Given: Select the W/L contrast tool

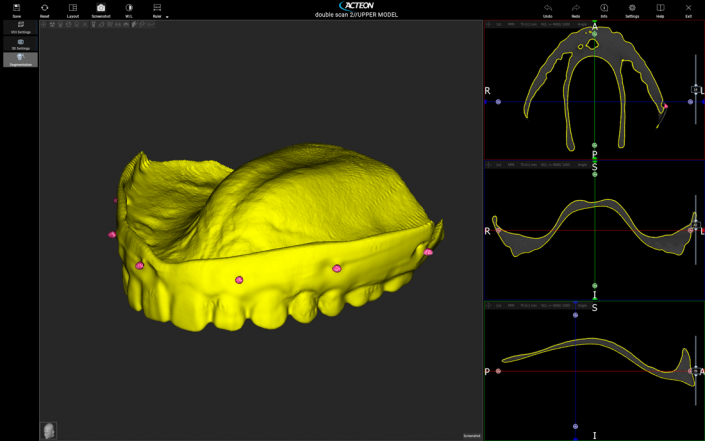Looking at the screenshot, I should click(x=129, y=10).
